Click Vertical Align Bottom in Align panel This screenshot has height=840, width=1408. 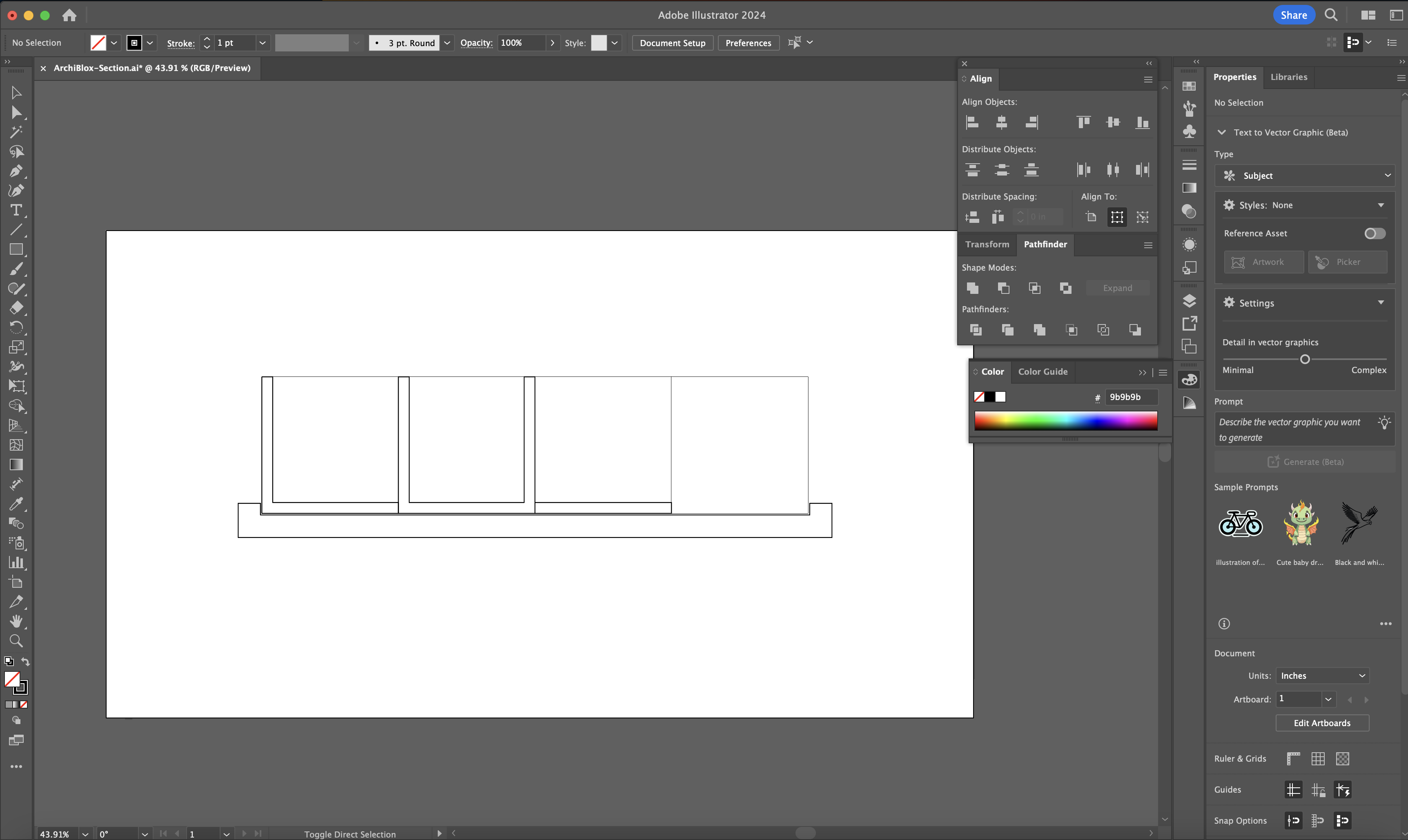pyautogui.click(x=1143, y=122)
